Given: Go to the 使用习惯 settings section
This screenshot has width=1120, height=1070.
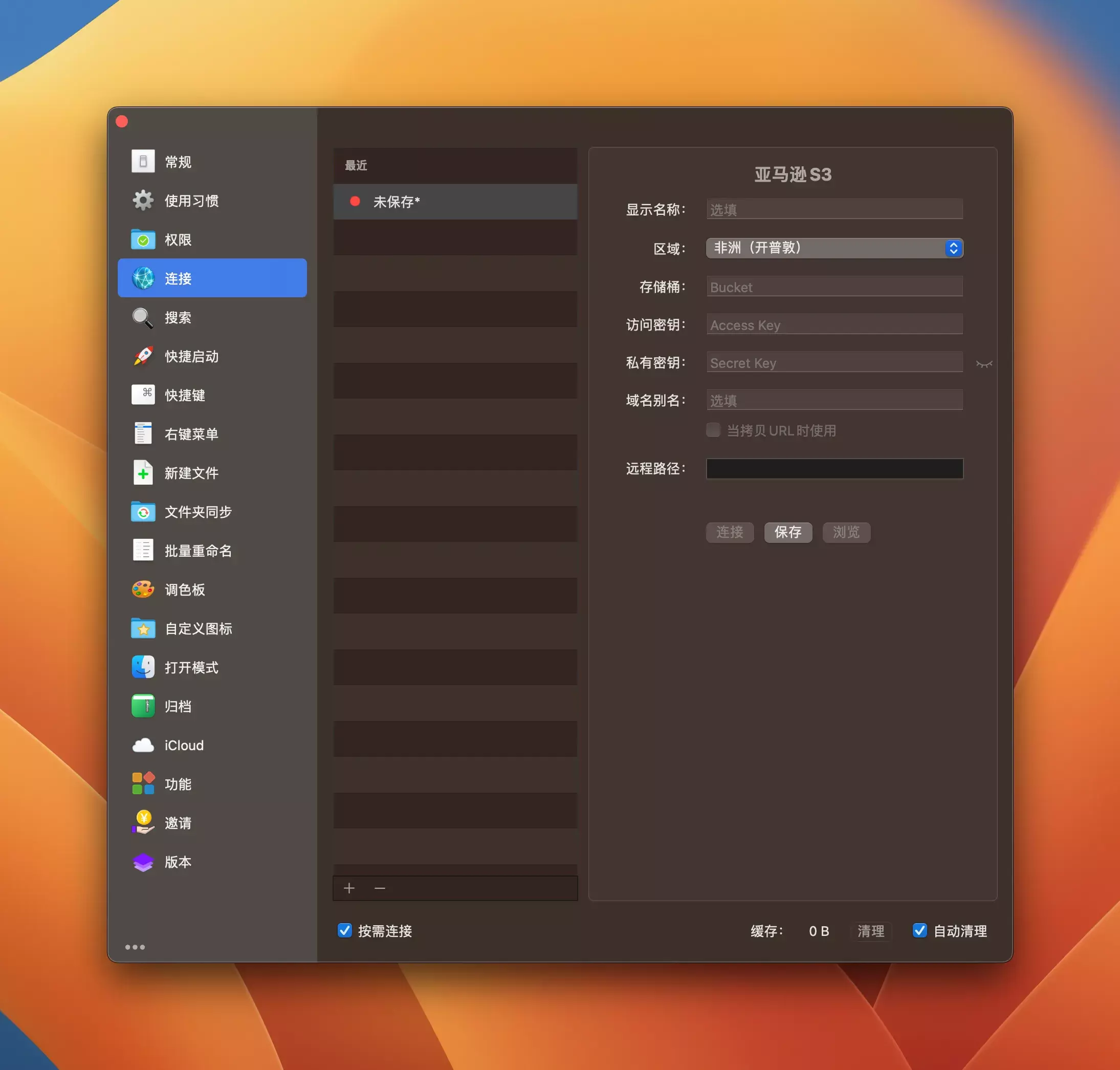Looking at the screenshot, I should point(191,201).
